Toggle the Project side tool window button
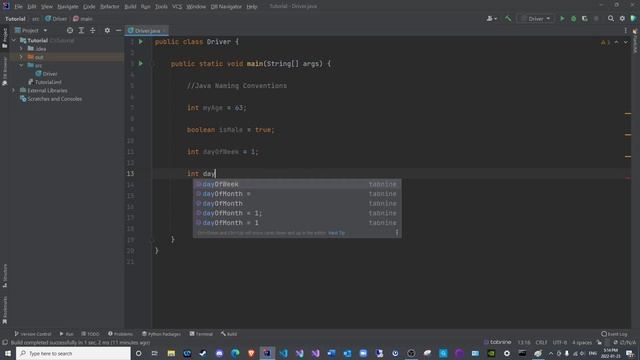 5,38
